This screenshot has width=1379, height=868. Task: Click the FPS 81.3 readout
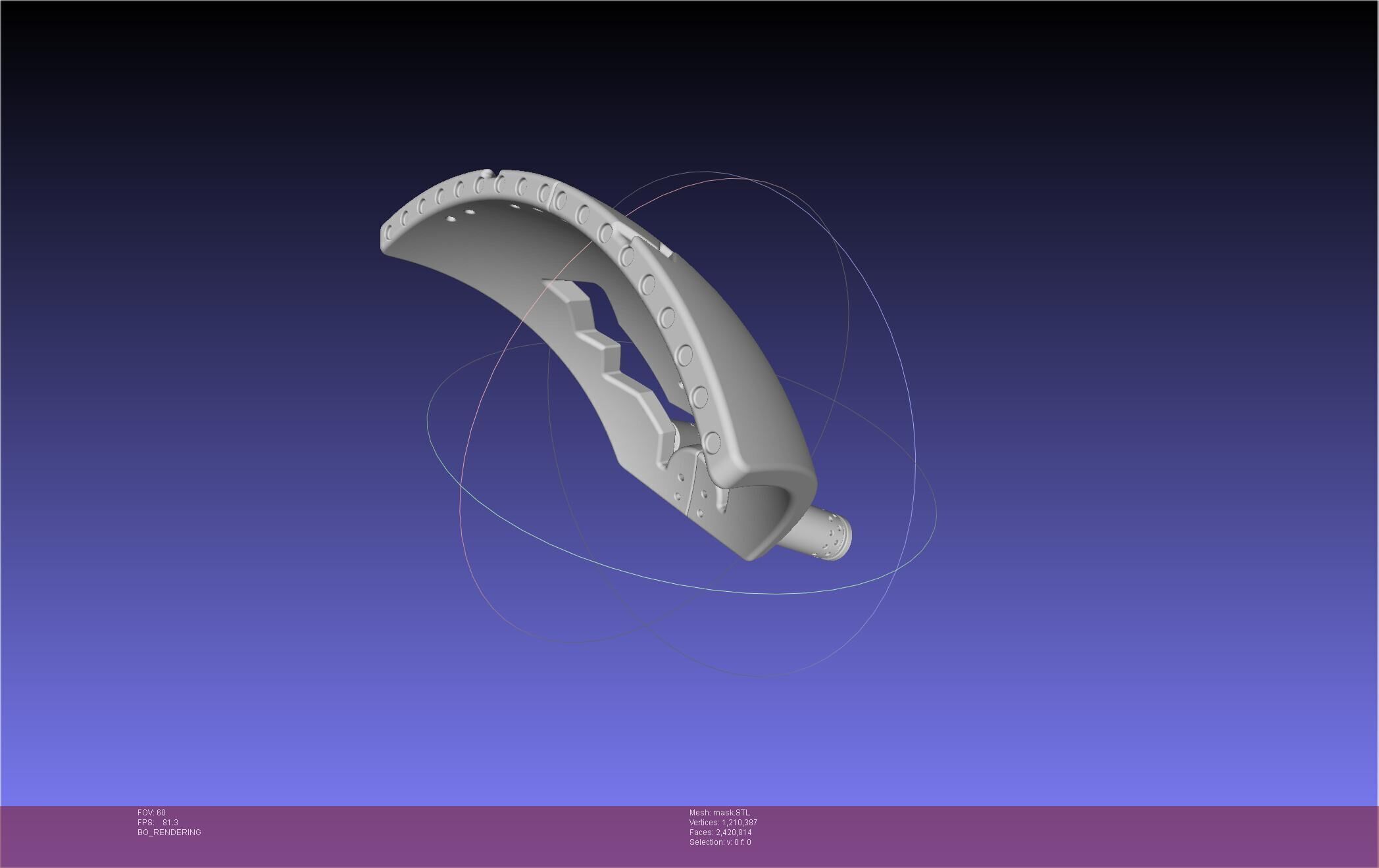click(158, 823)
